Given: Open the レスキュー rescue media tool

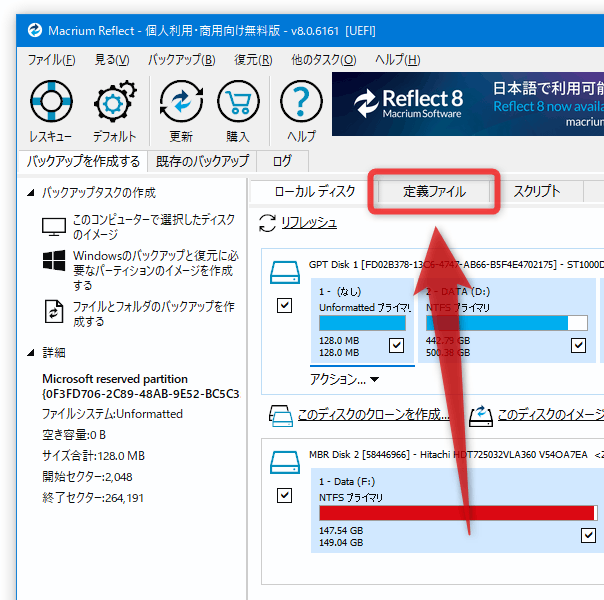Looking at the screenshot, I should (x=51, y=112).
